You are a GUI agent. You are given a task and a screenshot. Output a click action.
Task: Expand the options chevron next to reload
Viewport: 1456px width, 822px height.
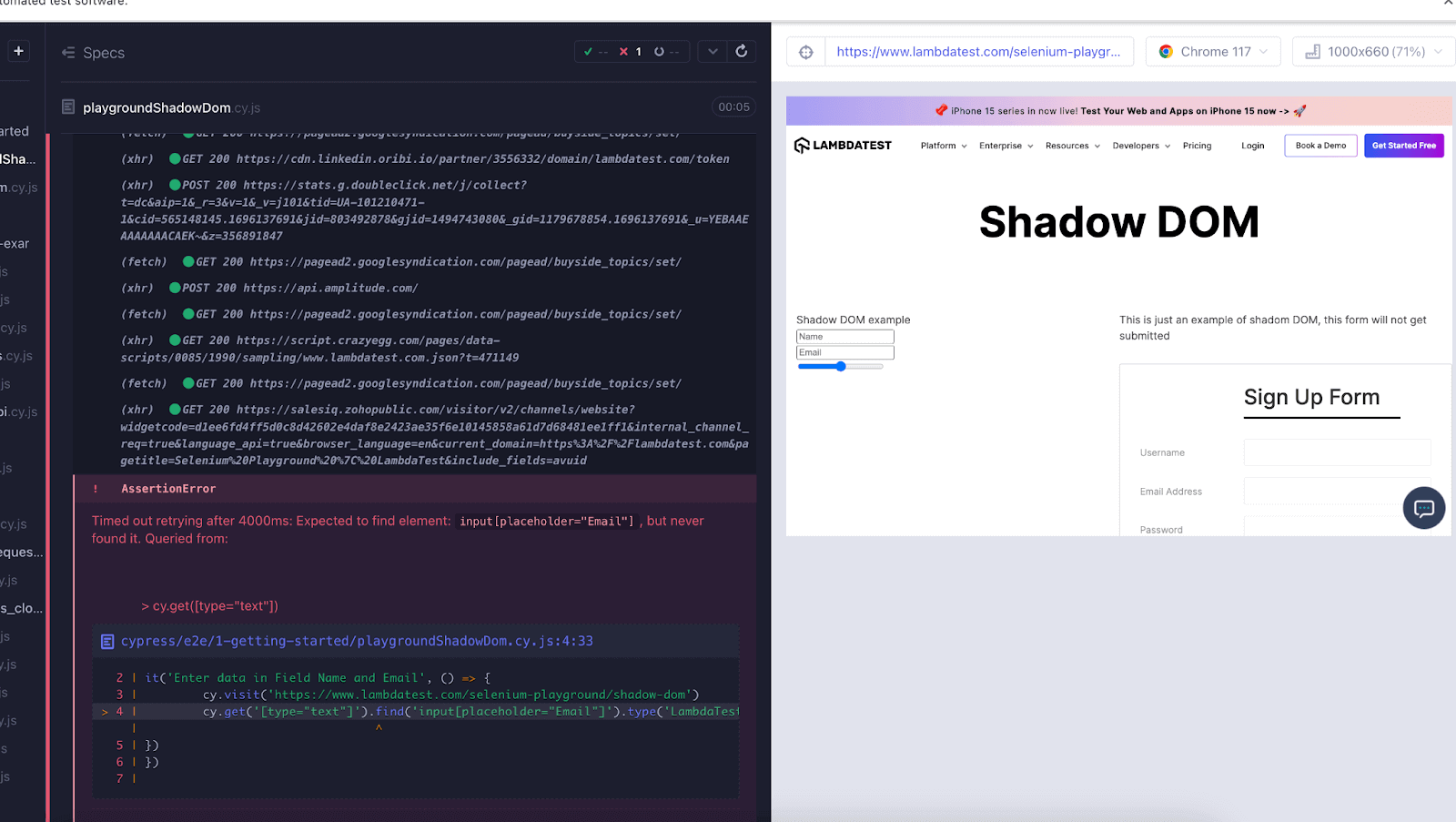click(713, 51)
